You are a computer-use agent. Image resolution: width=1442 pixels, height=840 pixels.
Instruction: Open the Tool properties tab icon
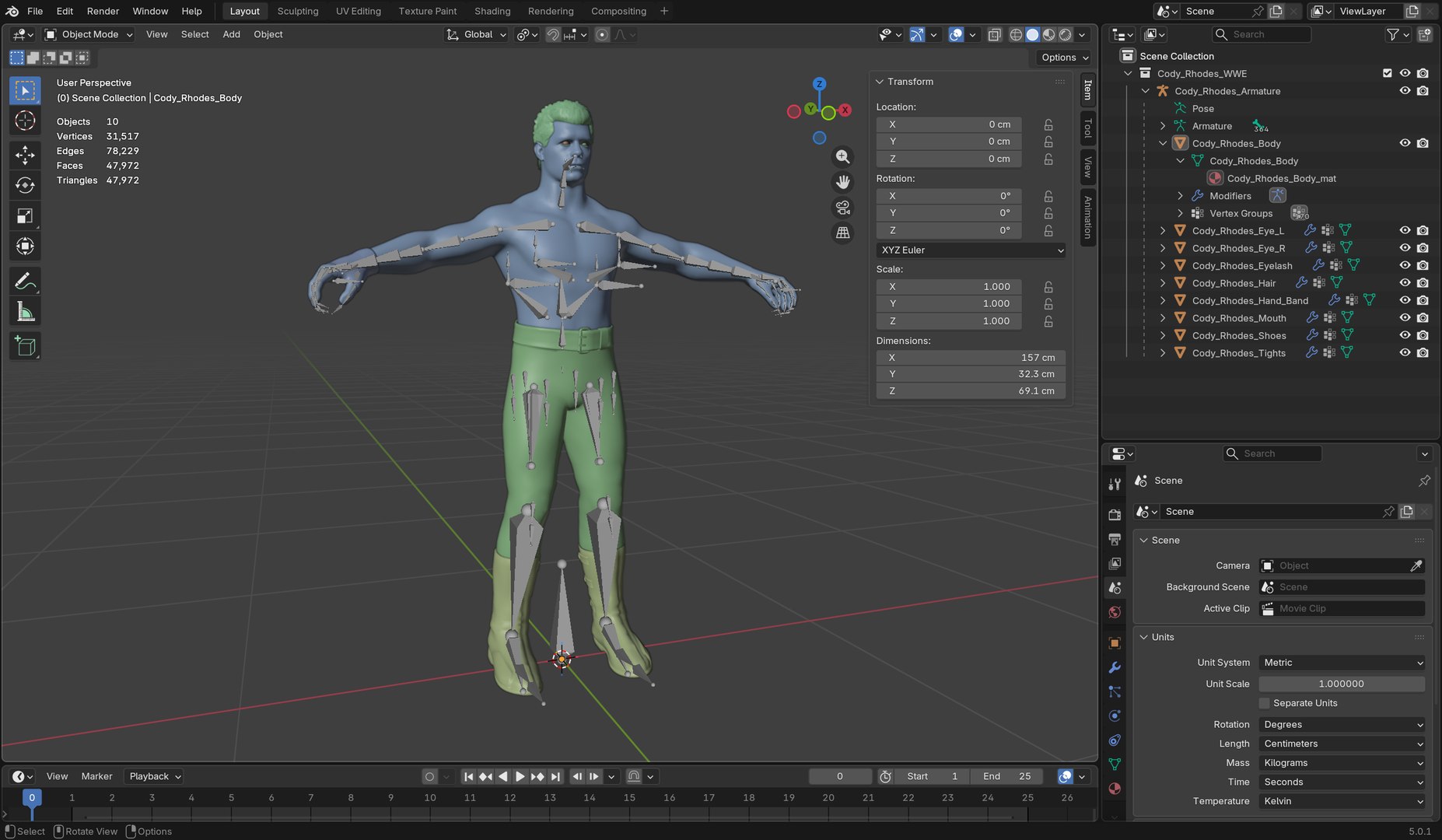click(1115, 484)
